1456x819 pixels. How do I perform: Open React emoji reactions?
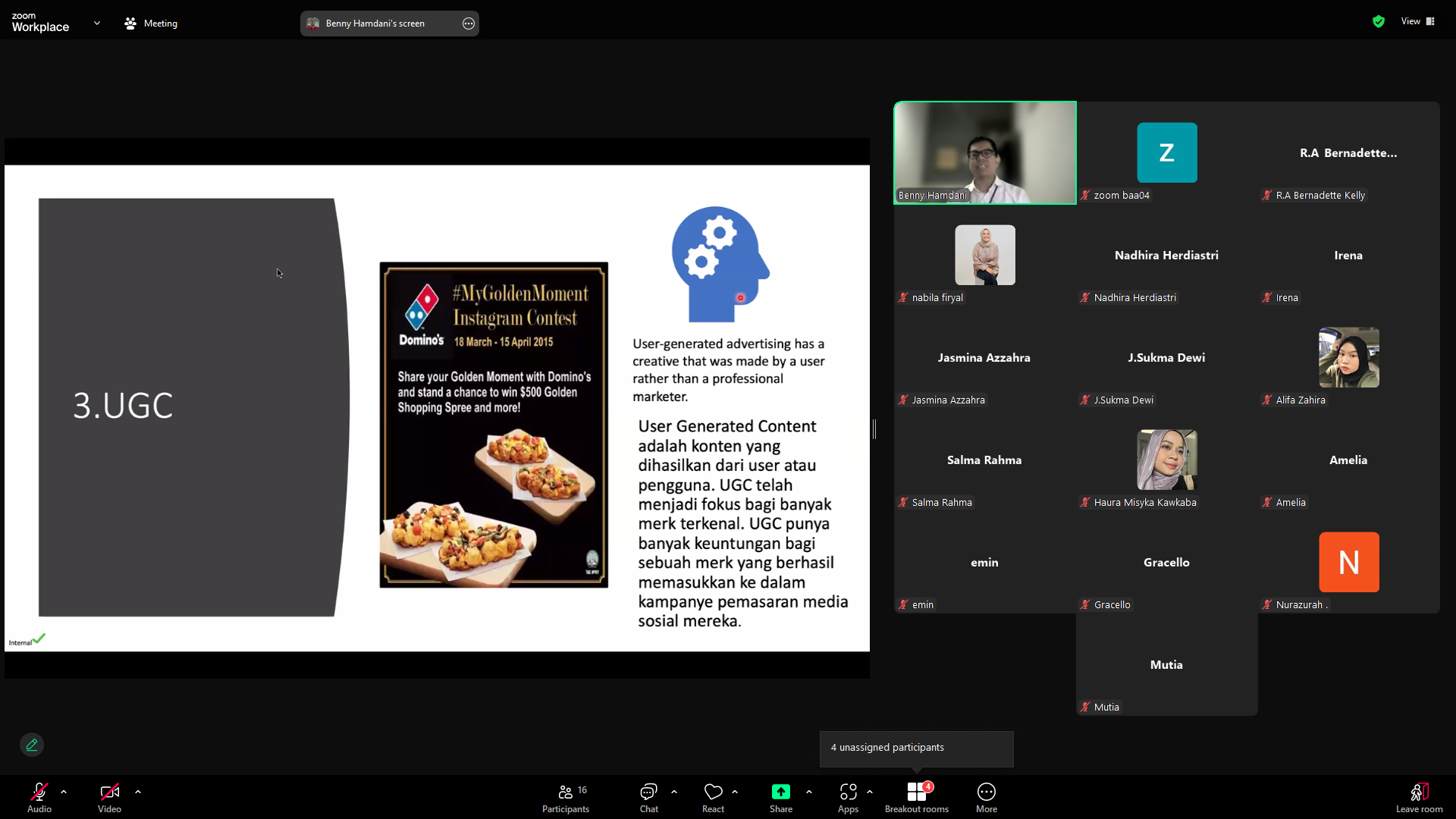pyautogui.click(x=713, y=797)
